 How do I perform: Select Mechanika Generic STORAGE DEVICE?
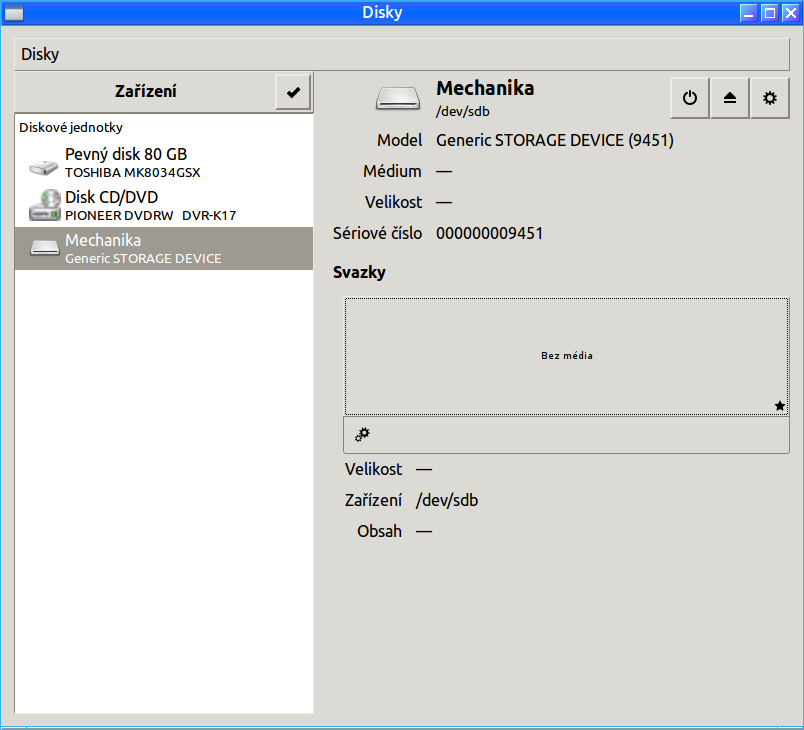pyautogui.click(x=164, y=249)
